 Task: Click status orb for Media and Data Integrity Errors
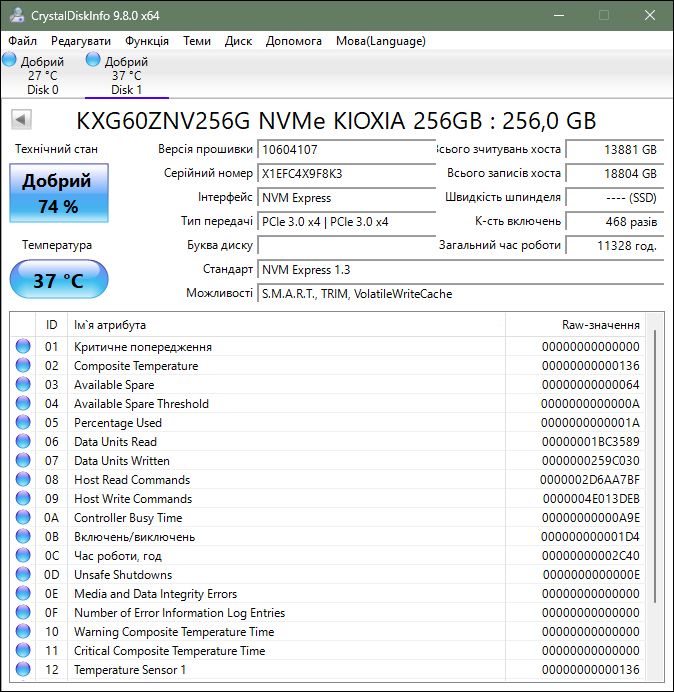(x=23, y=593)
